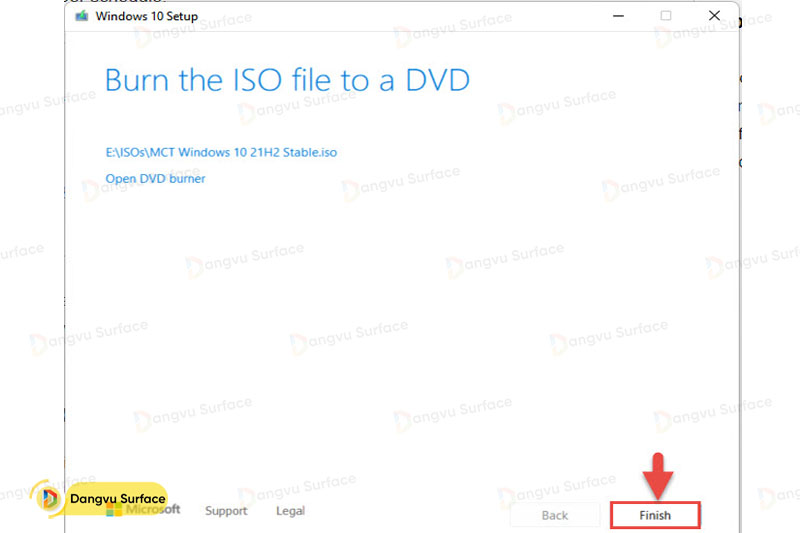The width and height of the screenshot is (800, 533).
Task: Click the Windows 10 Setup title bar icon
Action: coord(82,16)
